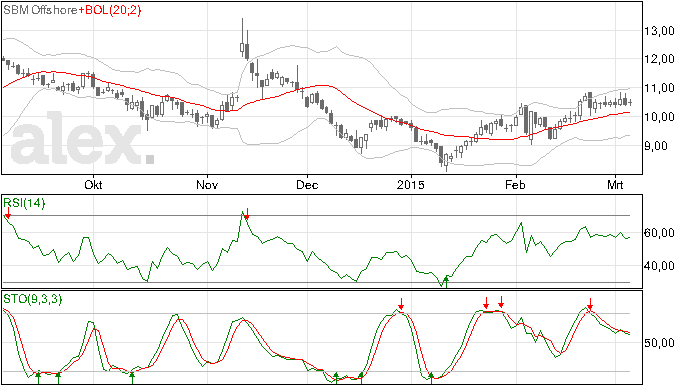The image size is (690, 387).
Task: Select the 12,00 price axis value
Action: click(x=659, y=59)
